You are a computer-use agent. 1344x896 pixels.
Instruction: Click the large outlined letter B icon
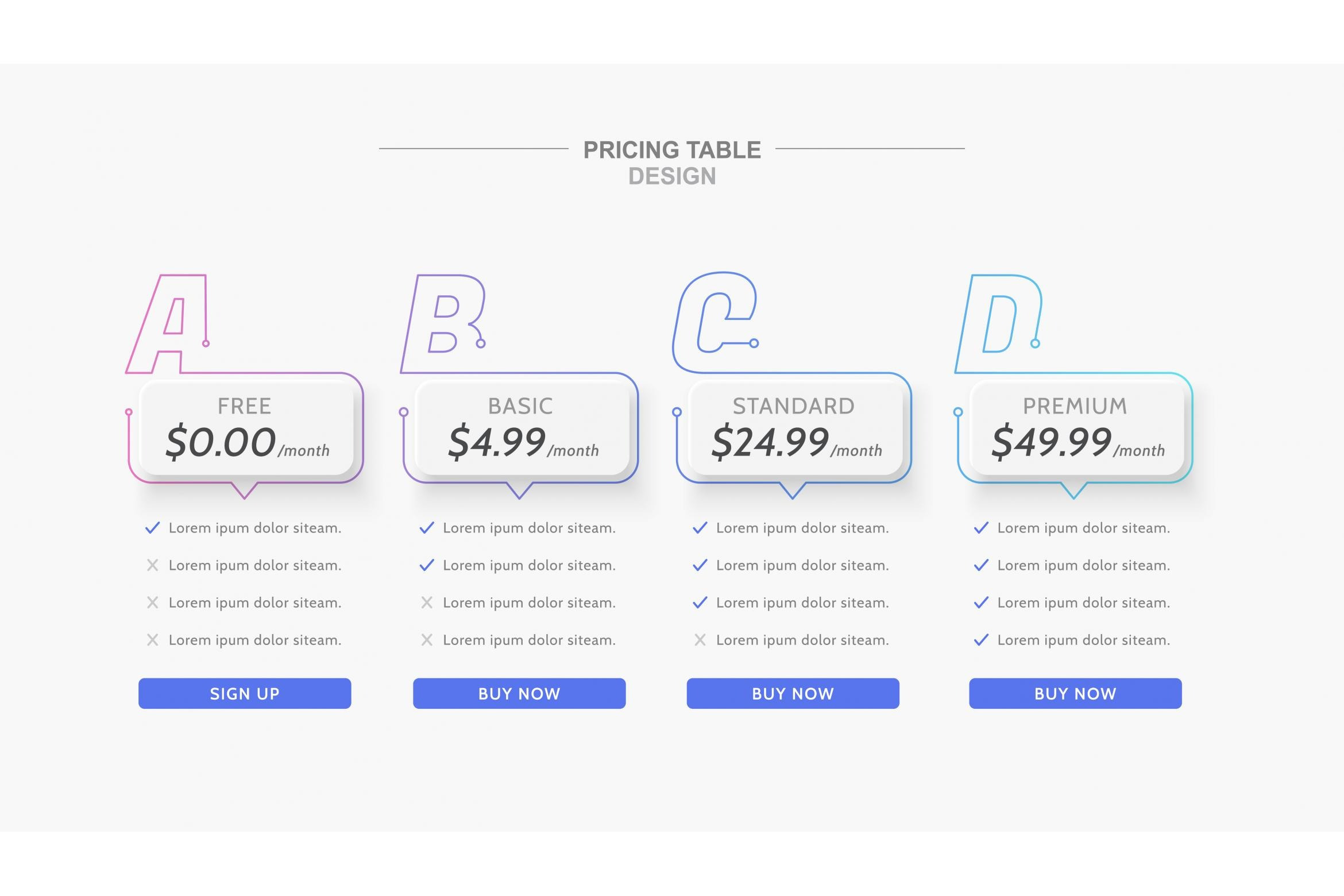pos(443,324)
